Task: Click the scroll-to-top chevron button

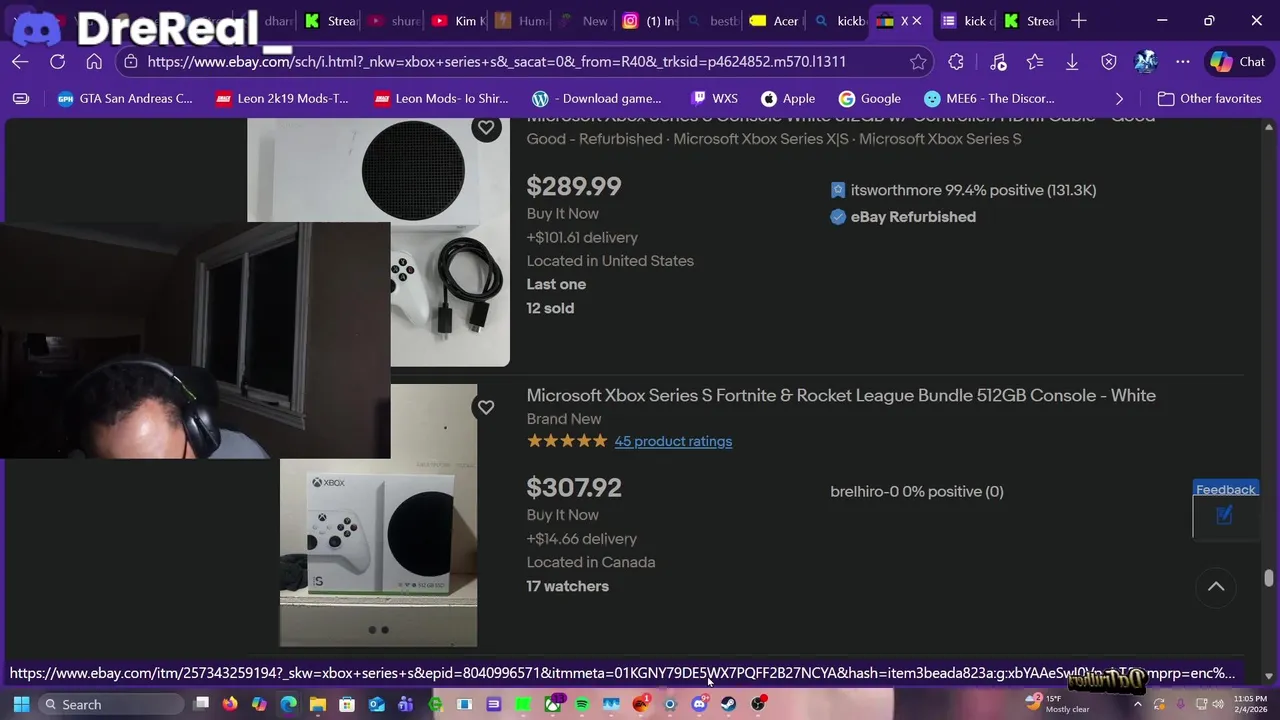Action: pyautogui.click(x=1216, y=587)
